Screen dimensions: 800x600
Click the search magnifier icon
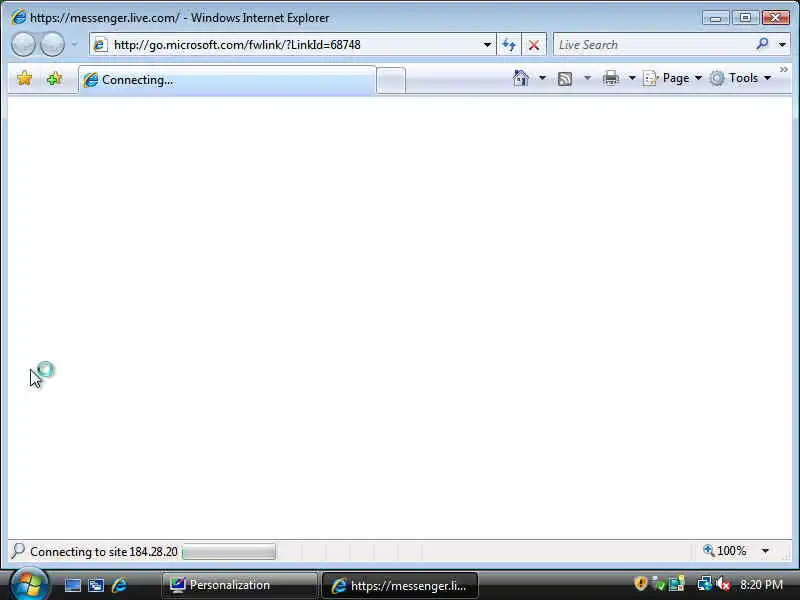762,44
